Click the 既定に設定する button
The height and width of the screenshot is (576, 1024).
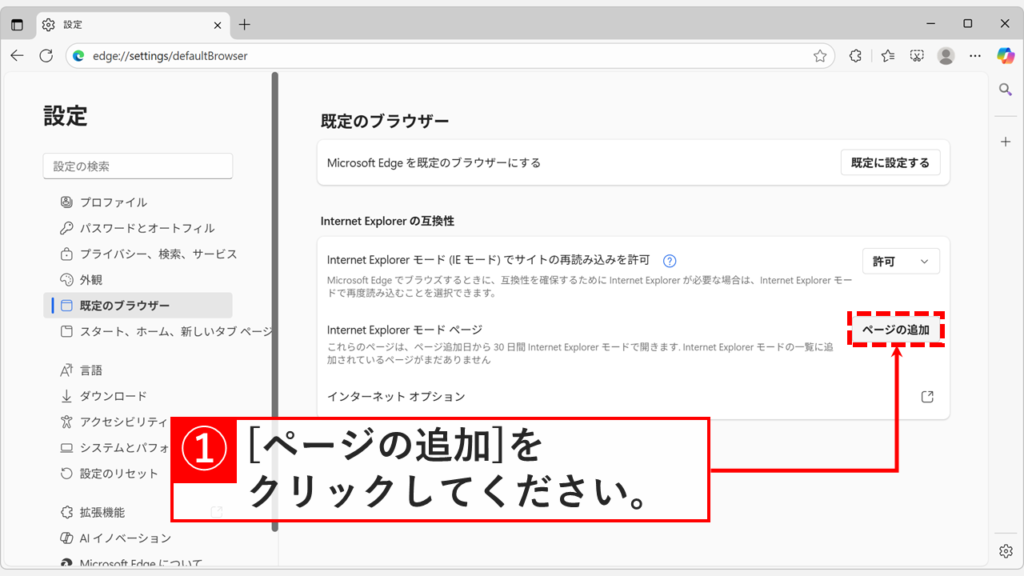coord(890,162)
